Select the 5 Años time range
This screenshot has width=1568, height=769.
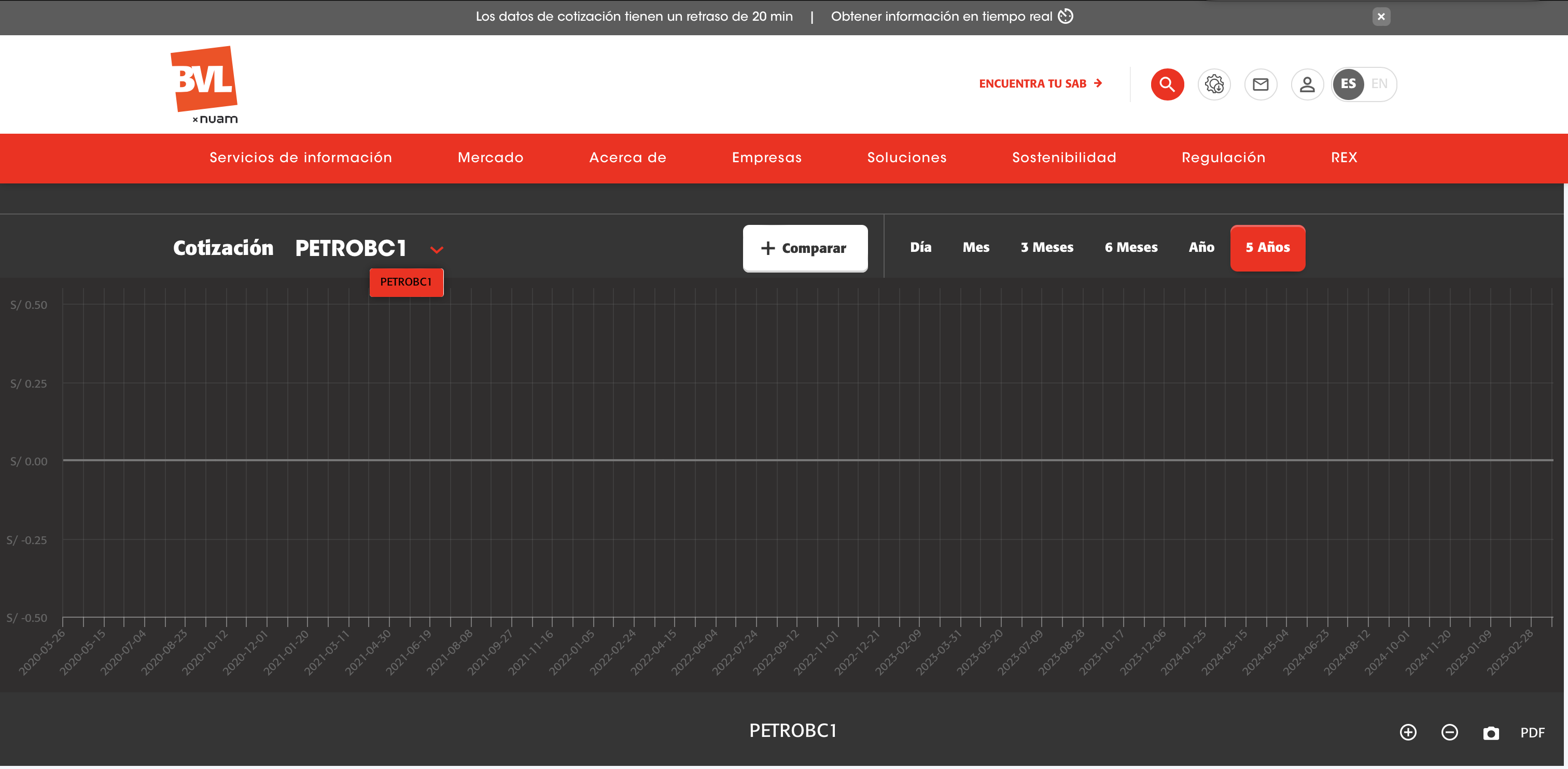[x=1267, y=248]
